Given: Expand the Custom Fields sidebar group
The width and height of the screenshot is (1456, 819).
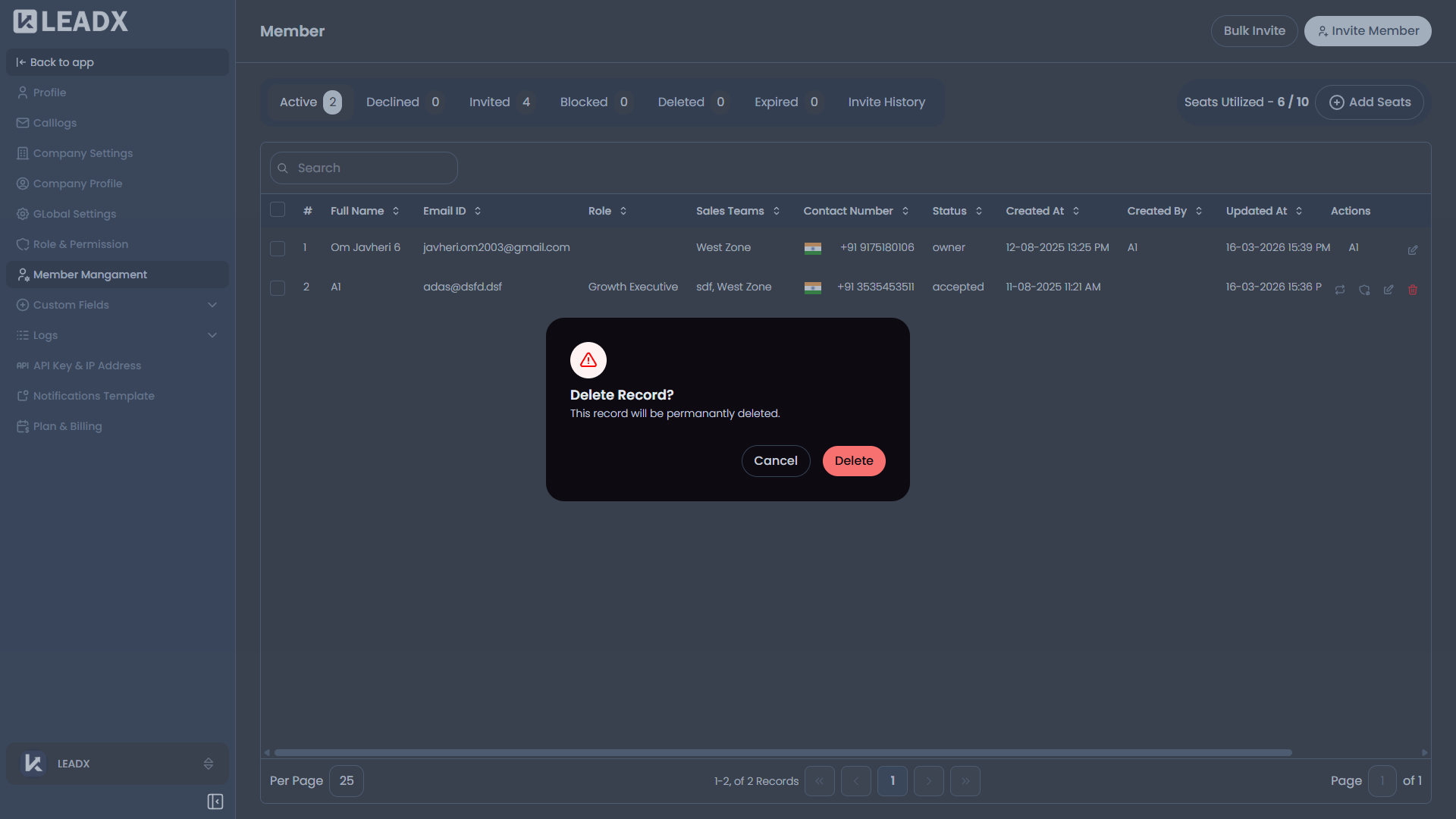Looking at the screenshot, I should pos(212,304).
